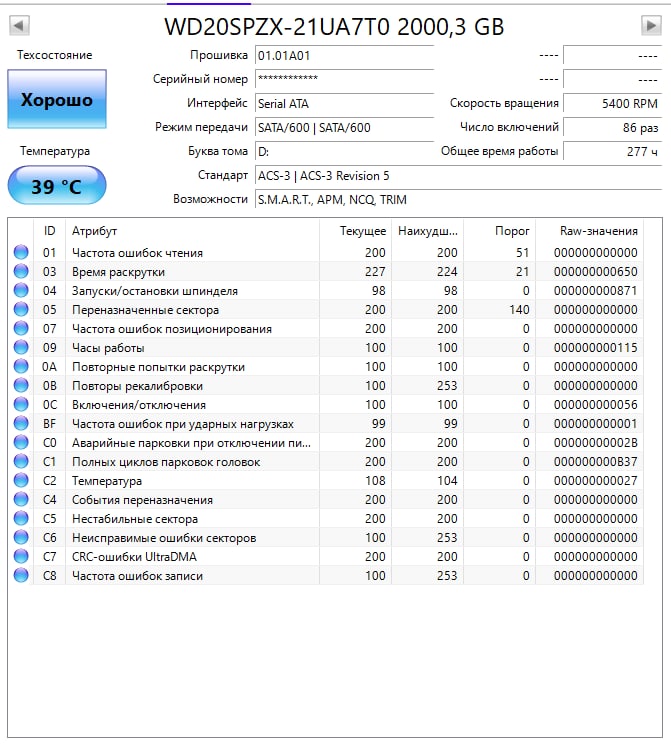Screen dimensions: 671x744
Task: Select Частота ошибок при ударных нагрузках text
Action: click(183, 424)
